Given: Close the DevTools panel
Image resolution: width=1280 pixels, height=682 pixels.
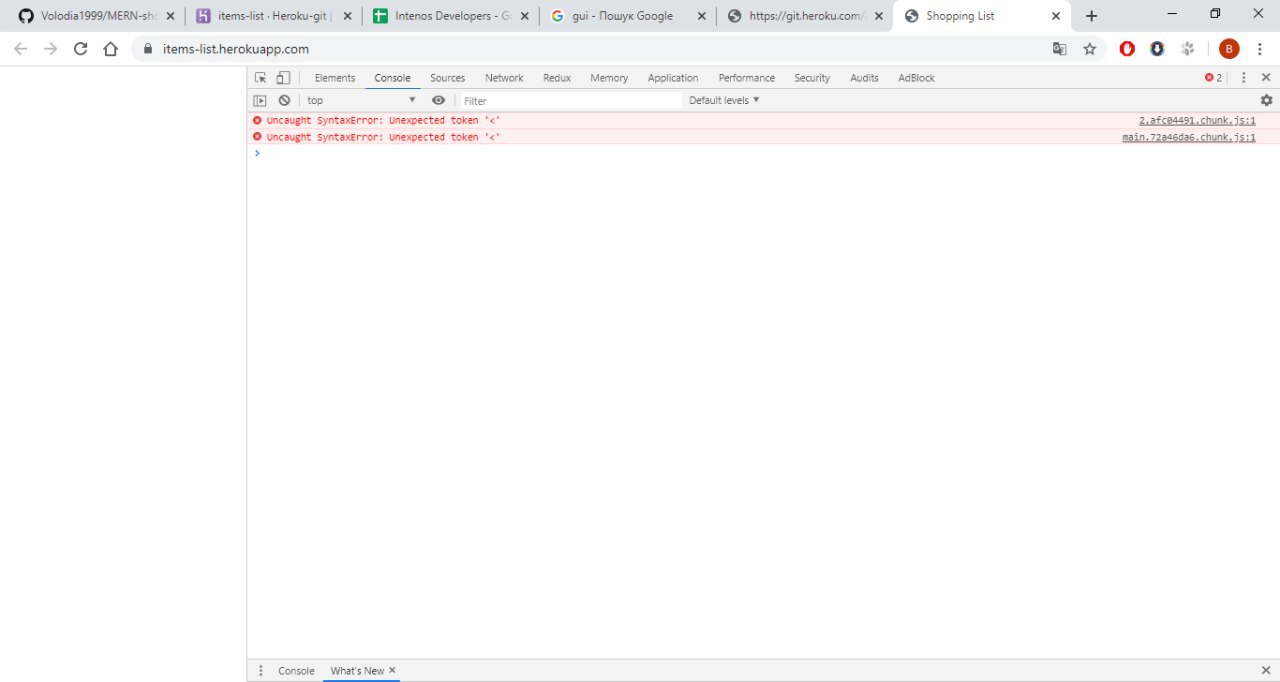Looking at the screenshot, I should [1266, 78].
